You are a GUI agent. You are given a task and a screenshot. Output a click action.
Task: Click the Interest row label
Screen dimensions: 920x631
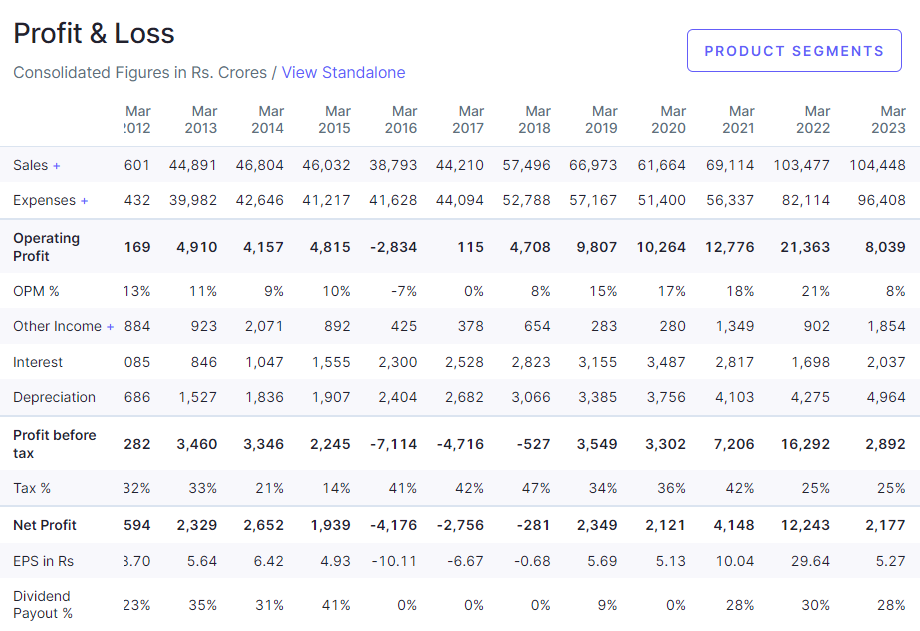click(38, 362)
